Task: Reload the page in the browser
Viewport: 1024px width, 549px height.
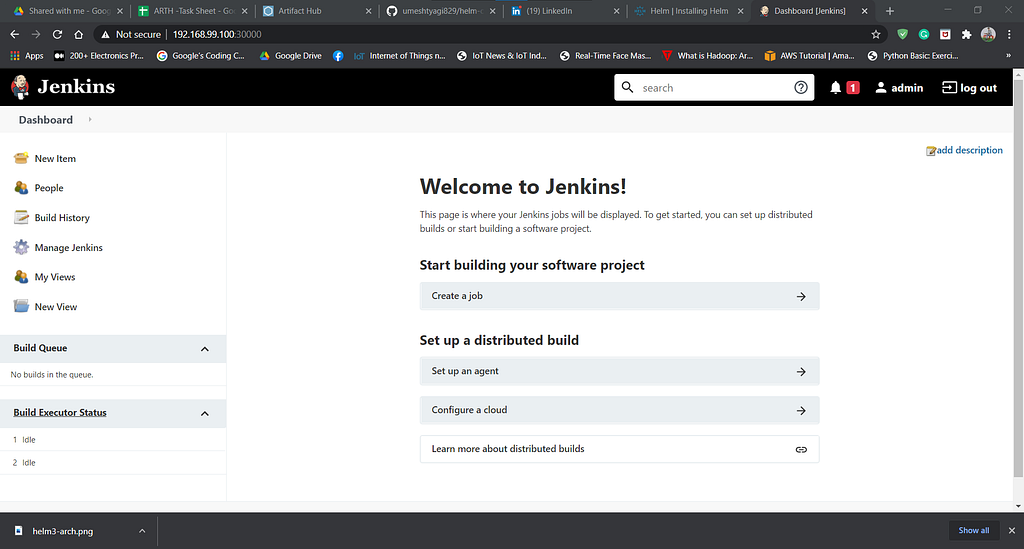Action: click(x=57, y=35)
